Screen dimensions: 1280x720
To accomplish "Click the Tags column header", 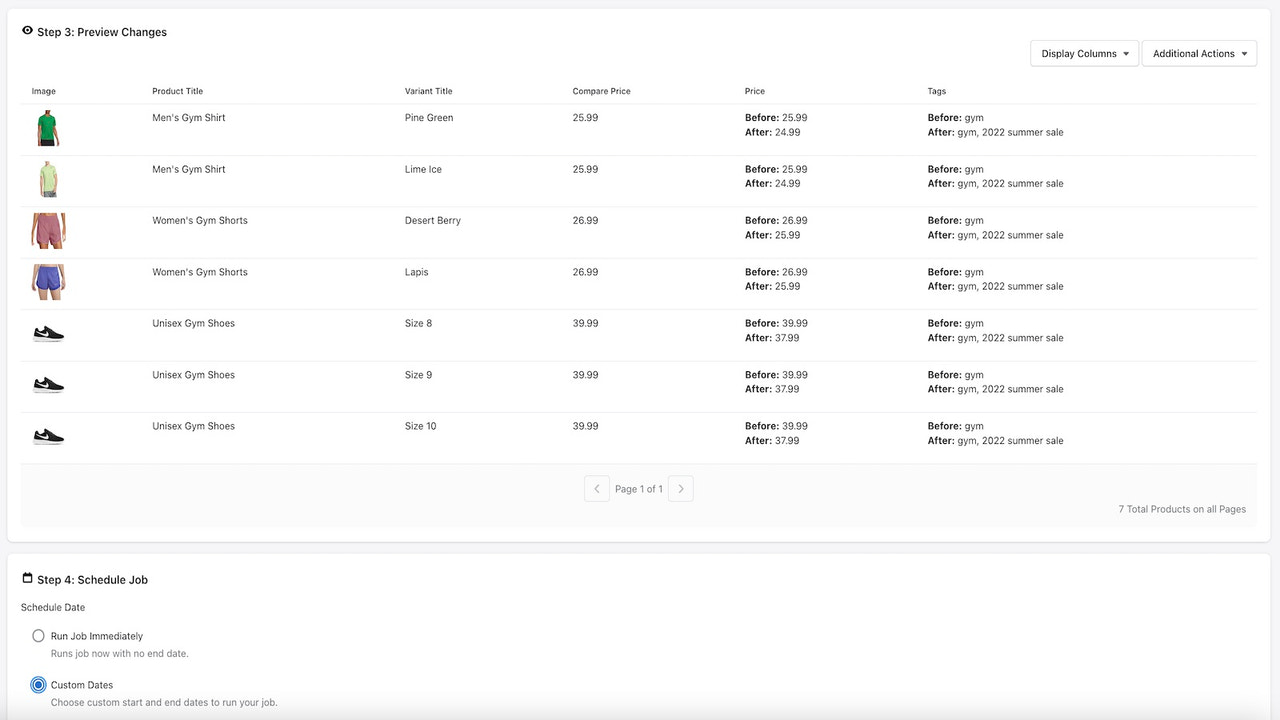I will point(936,91).
